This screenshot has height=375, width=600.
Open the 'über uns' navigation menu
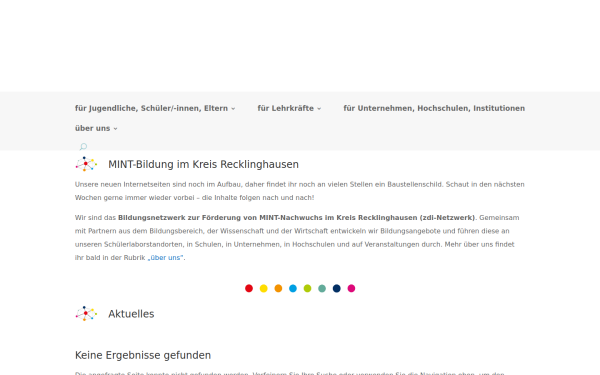click(x=96, y=128)
